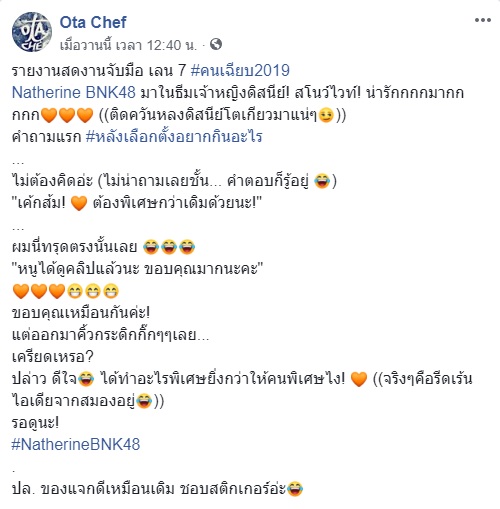Click the laughing emoji ending the ปล. line
This screenshot has width=500, height=509.
pyautogui.click(x=295, y=489)
